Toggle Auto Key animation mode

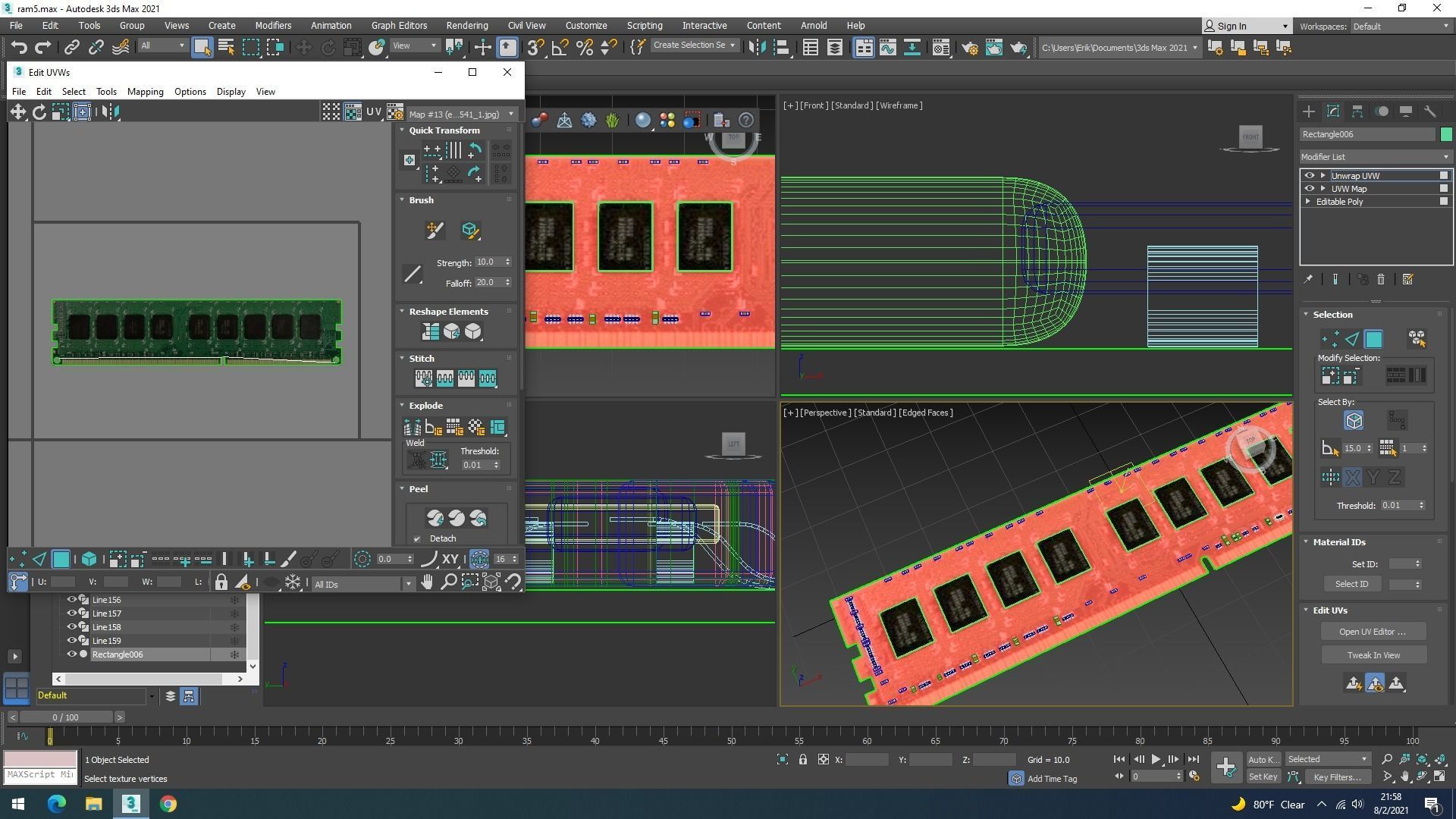[x=1263, y=759]
